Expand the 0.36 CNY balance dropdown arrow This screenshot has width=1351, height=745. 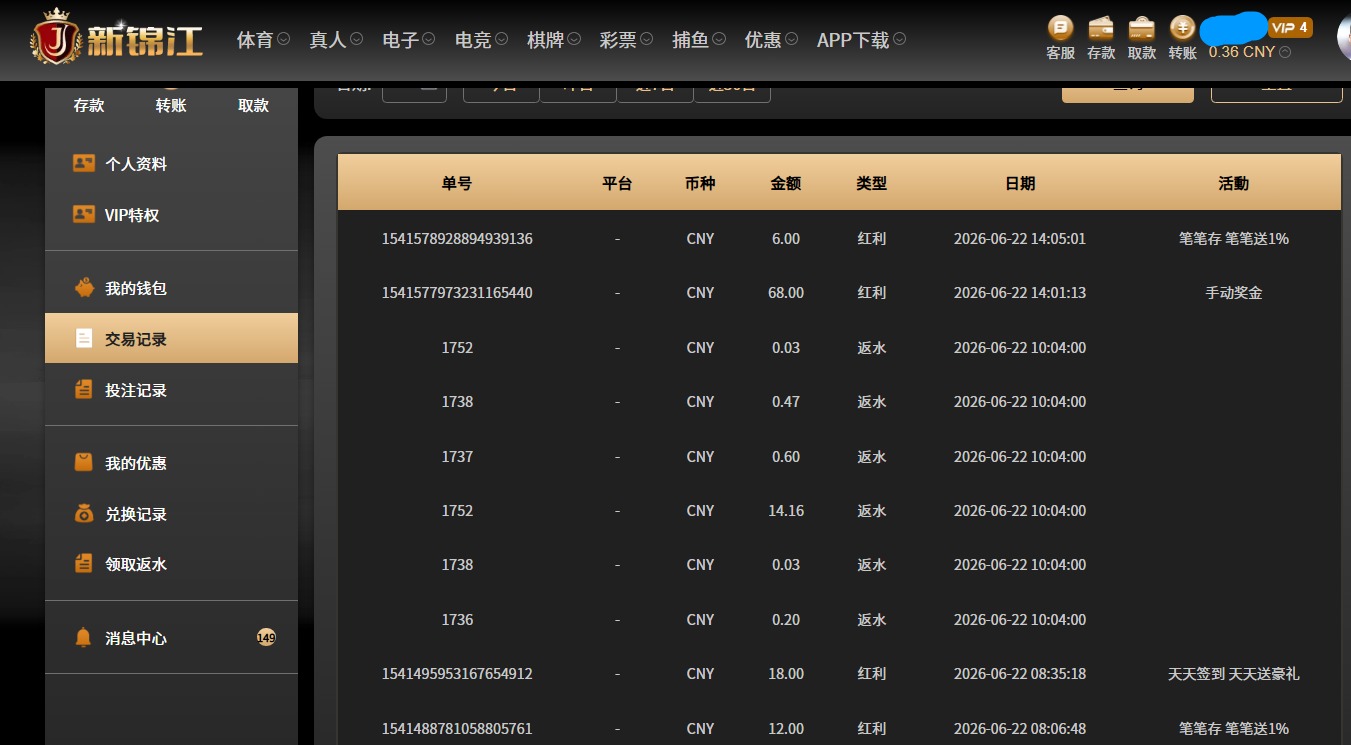click(x=1285, y=52)
